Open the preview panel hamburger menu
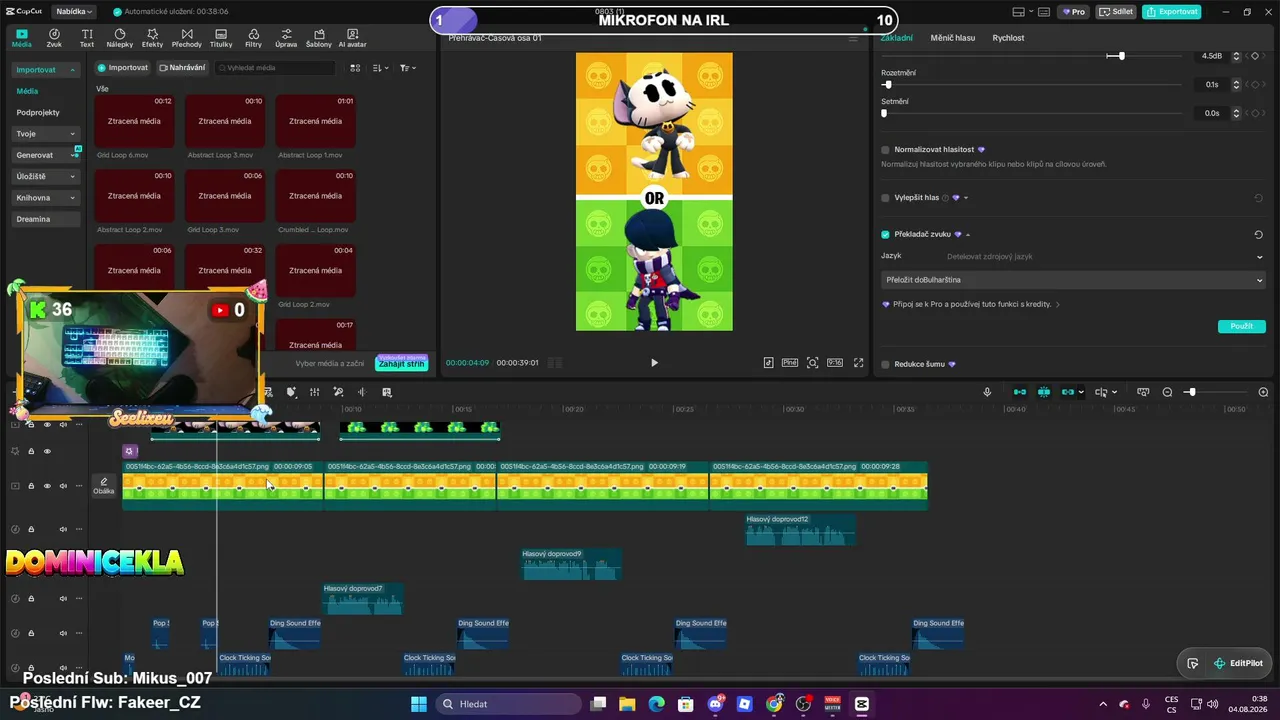Screen dimensions: 1280x720 tap(853, 38)
